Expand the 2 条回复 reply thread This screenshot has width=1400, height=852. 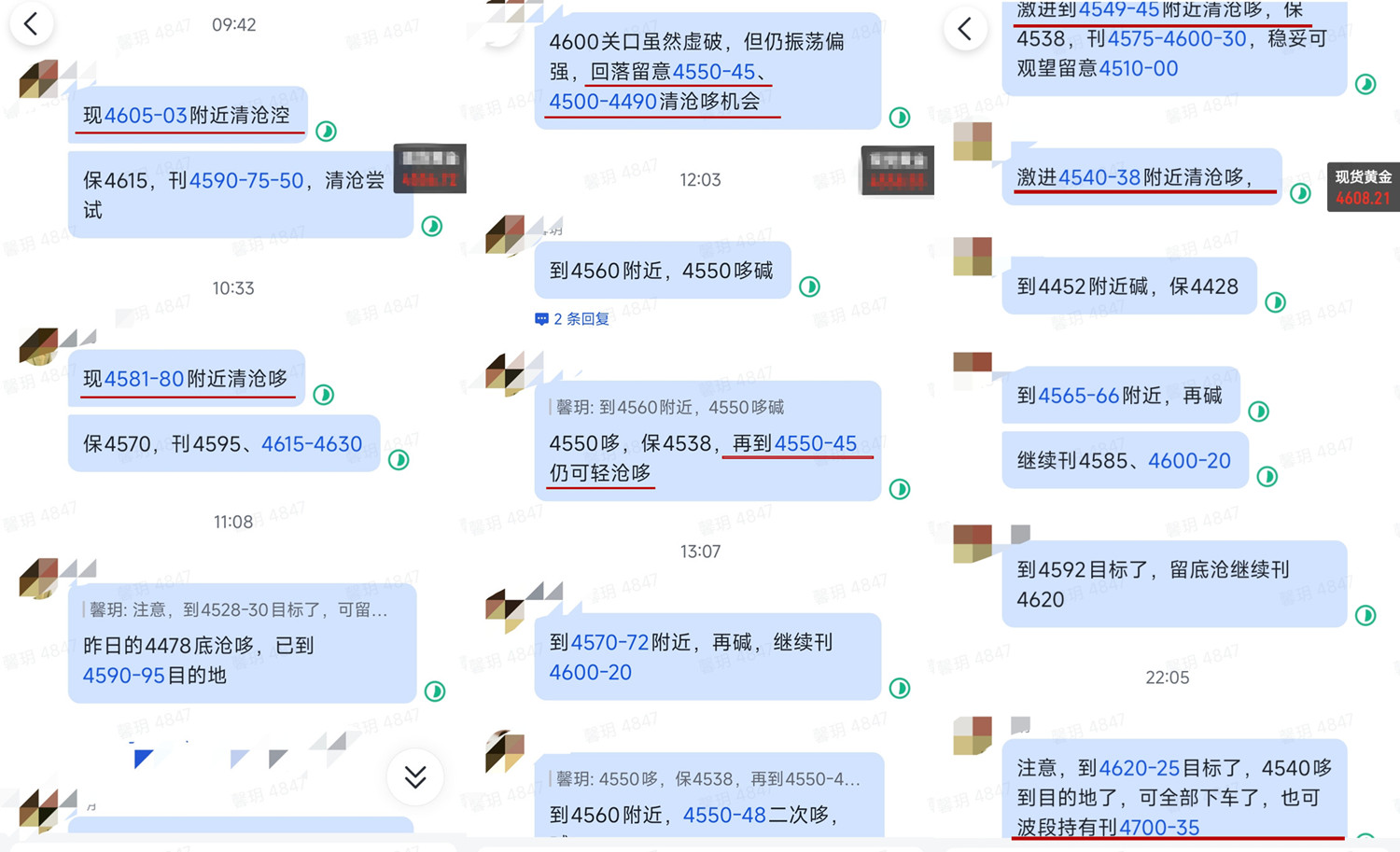click(x=572, y=319)
